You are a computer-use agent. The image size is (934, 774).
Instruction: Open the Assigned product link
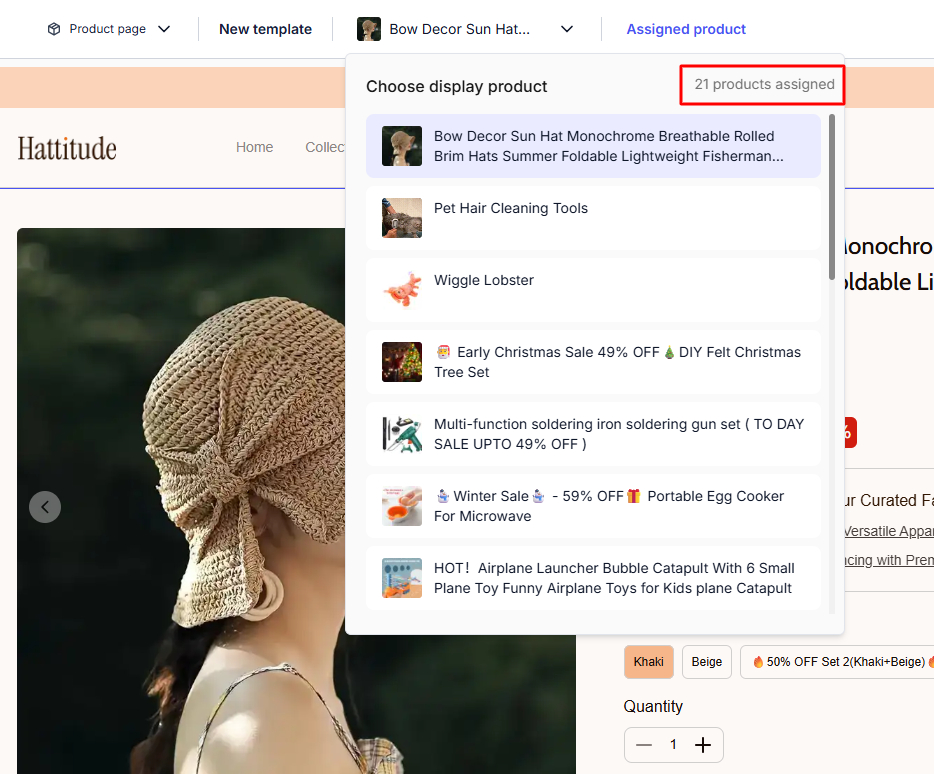click(x=686, y=29)
